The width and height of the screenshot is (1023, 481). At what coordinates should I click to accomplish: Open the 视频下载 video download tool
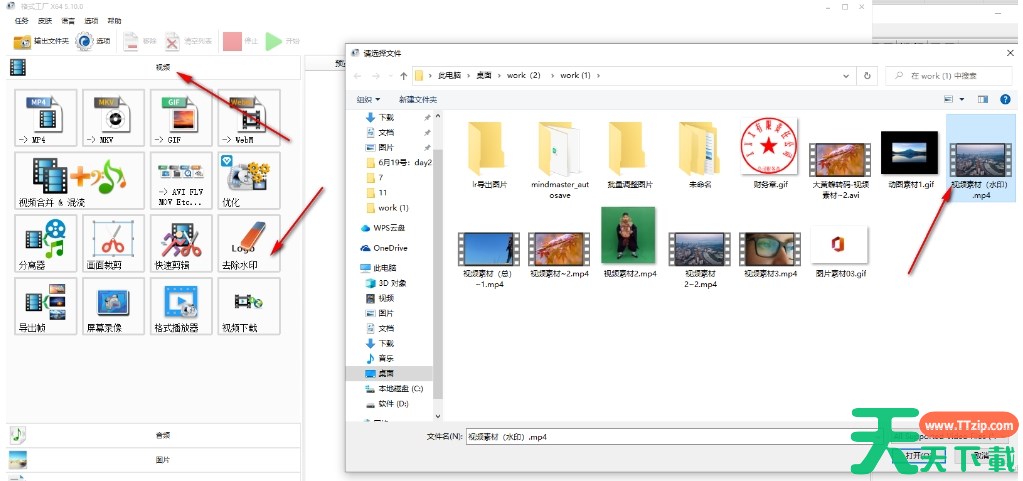pyautogui.click(x=249, y=306)
